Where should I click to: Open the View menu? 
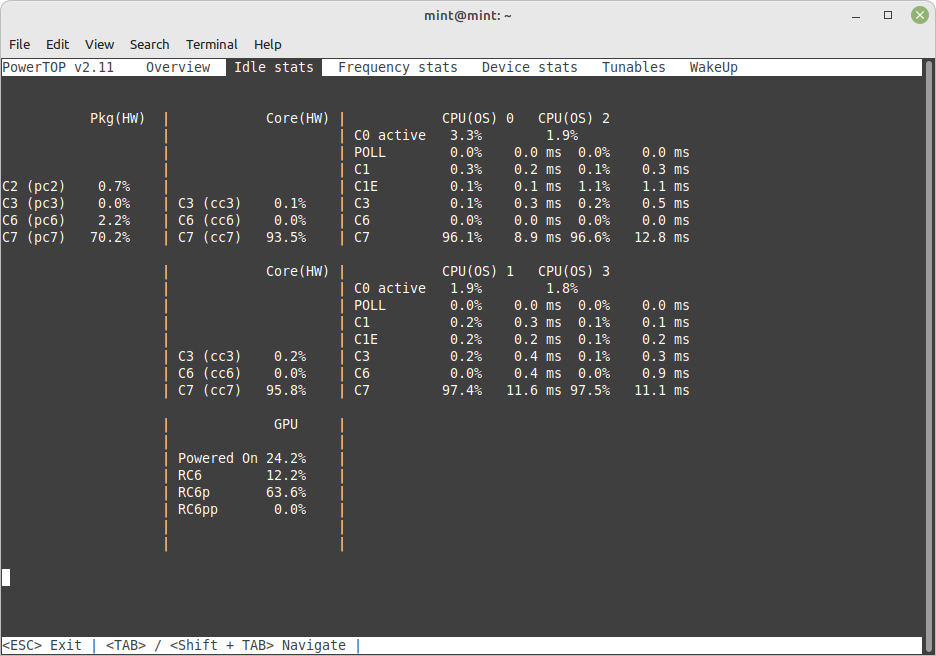click(x=100, y=44)
